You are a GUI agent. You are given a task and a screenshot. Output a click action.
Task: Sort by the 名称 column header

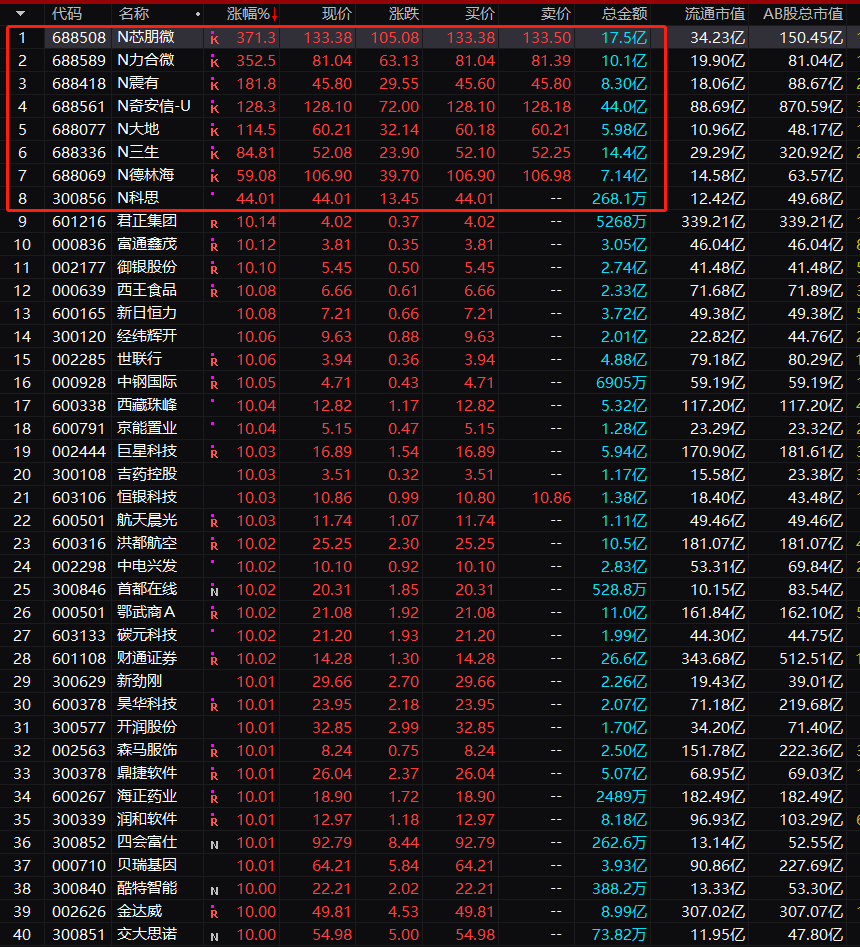click(x=133, y=13)
